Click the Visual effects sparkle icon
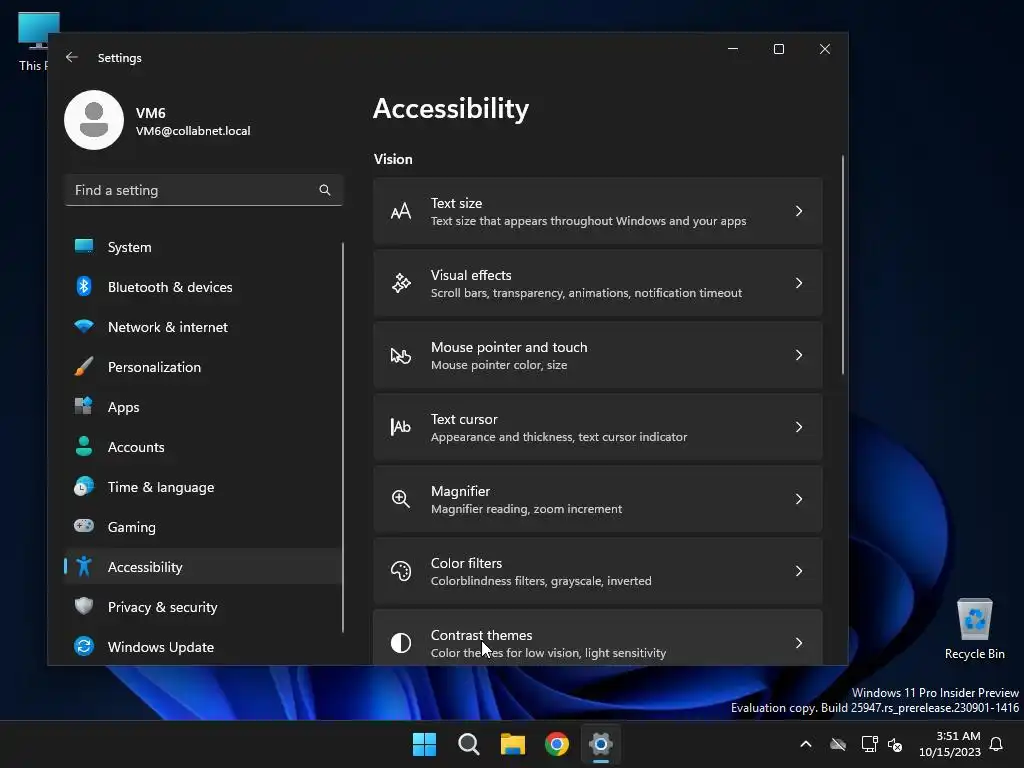 400,283
